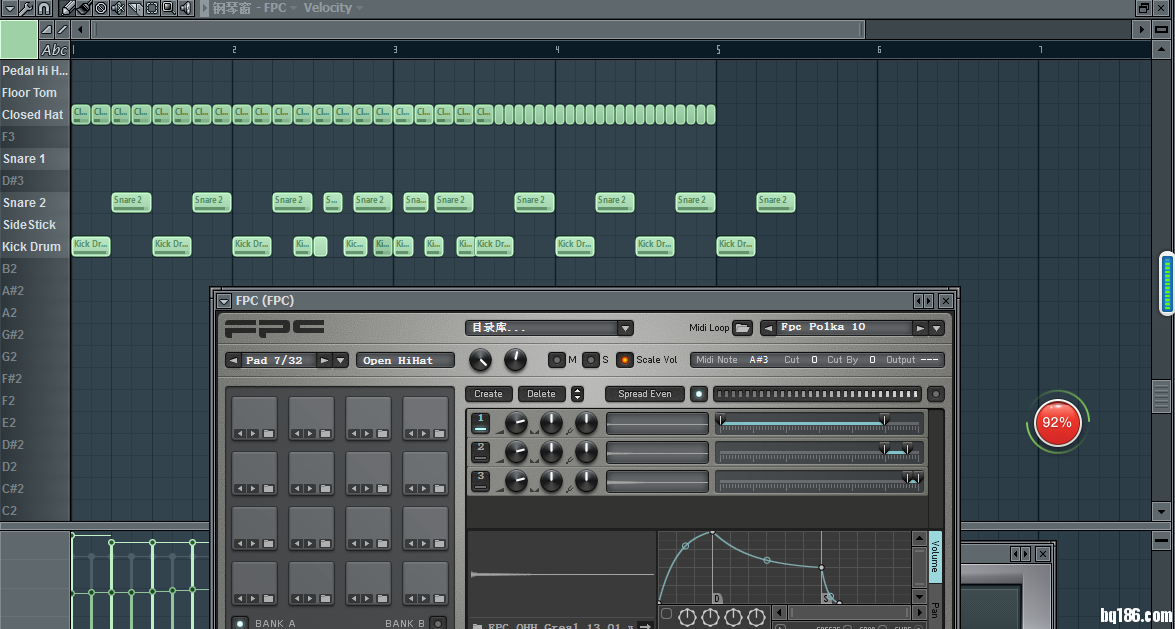Switch to the Pan envelope tab
Image resolution: width=1175 pixels, height=629 pixels.
click(x=935, y=610)
